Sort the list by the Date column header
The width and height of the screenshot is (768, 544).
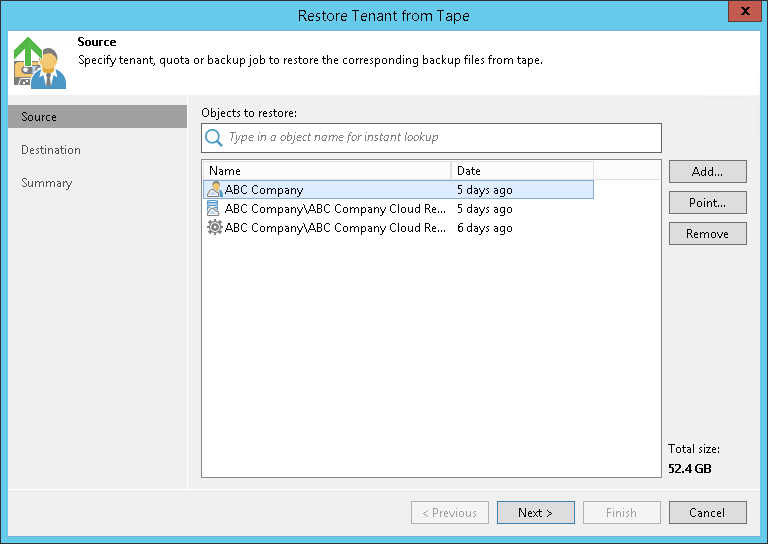point(522,171)
